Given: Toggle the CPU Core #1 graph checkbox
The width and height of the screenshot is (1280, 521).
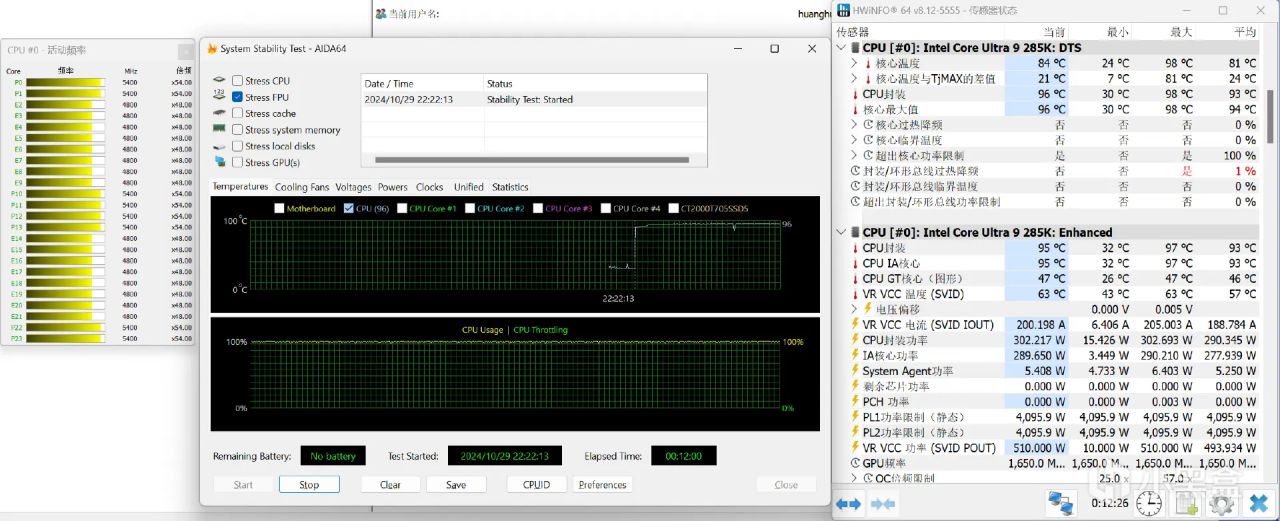Looking at the screenshot, I should click(x=401, y=208).
